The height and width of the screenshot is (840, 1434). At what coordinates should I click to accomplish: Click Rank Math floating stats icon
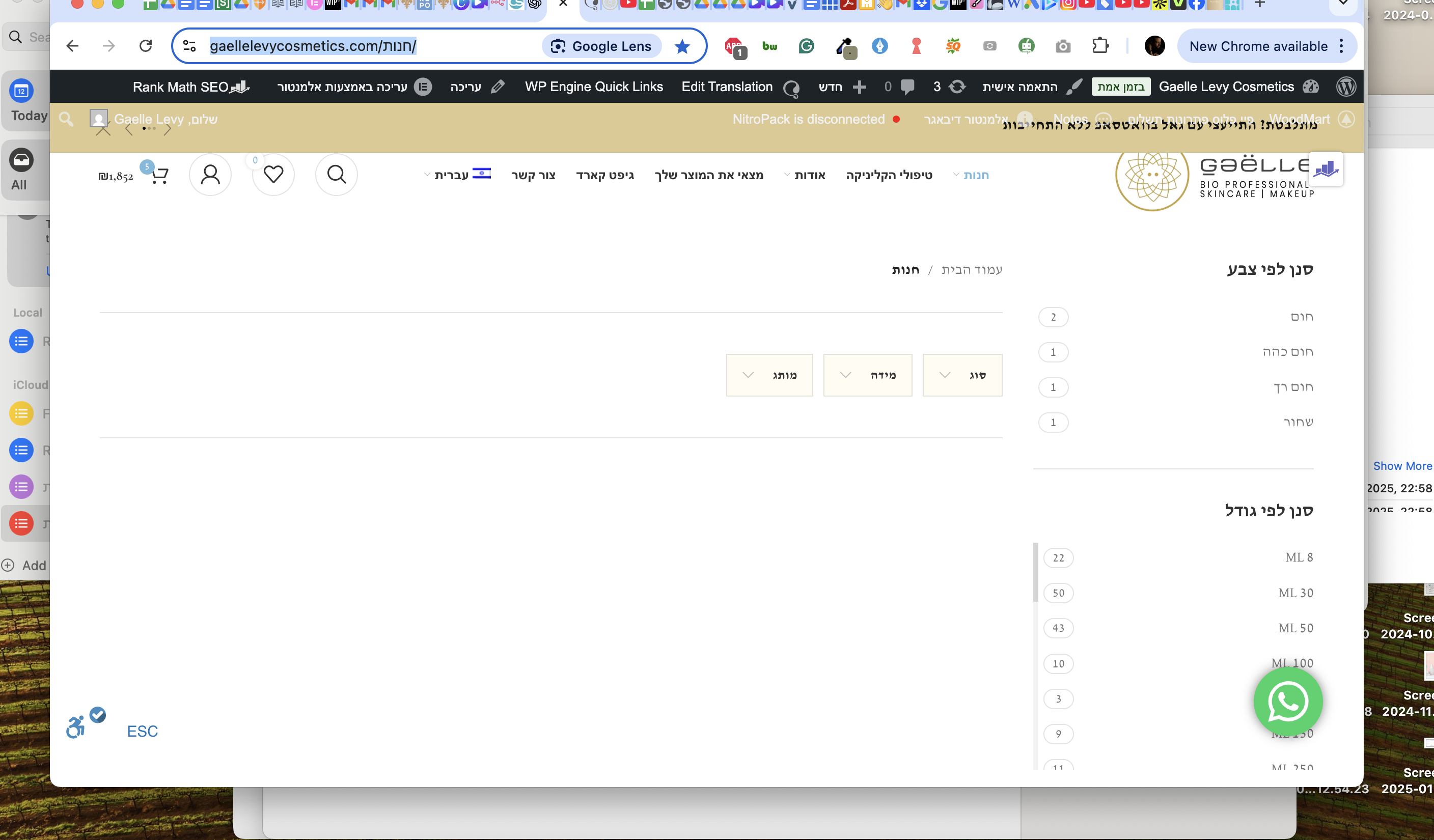[x=1326, y=169]
